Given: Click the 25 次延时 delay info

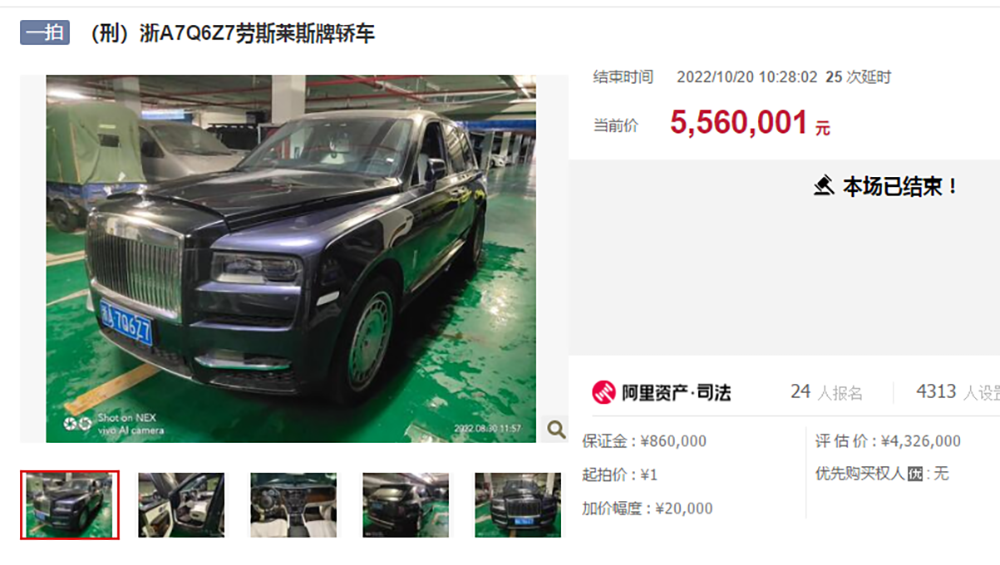Looking at the screenshot, I should click(x=858, y=77).
